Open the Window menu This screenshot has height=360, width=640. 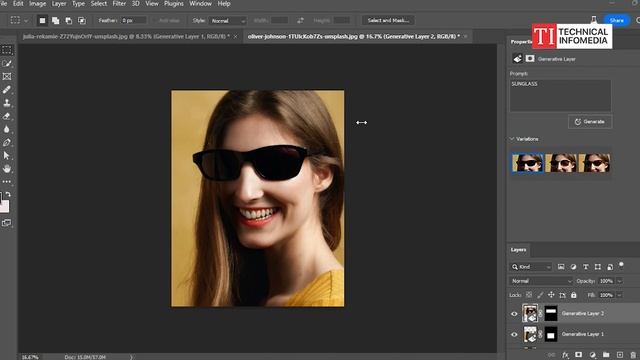click(200, 4)
